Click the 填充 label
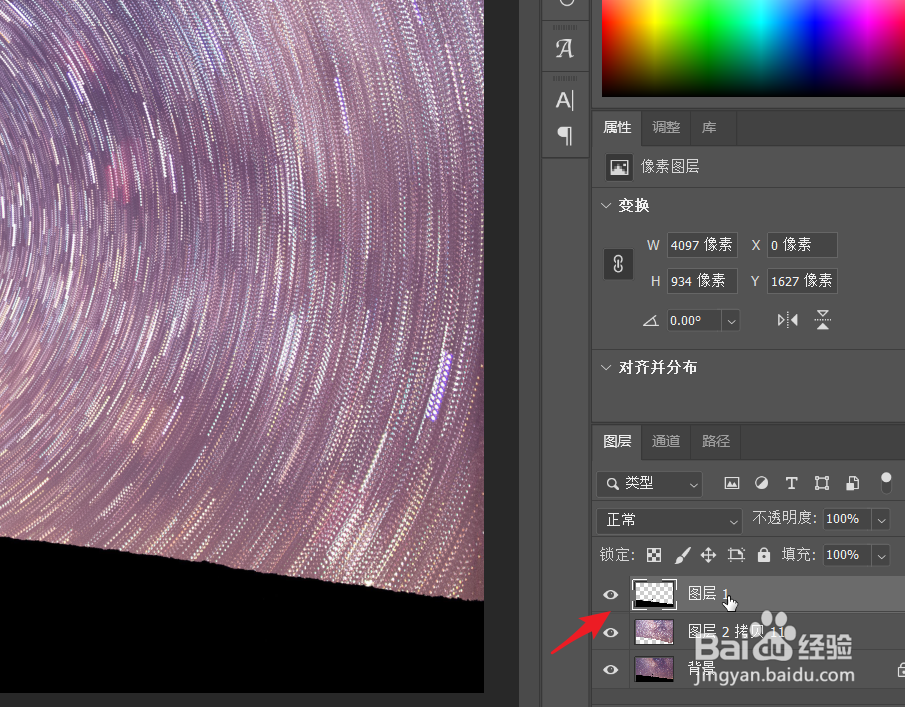The height and width of the screenshot is (707, 905). [x=799, y=555]
